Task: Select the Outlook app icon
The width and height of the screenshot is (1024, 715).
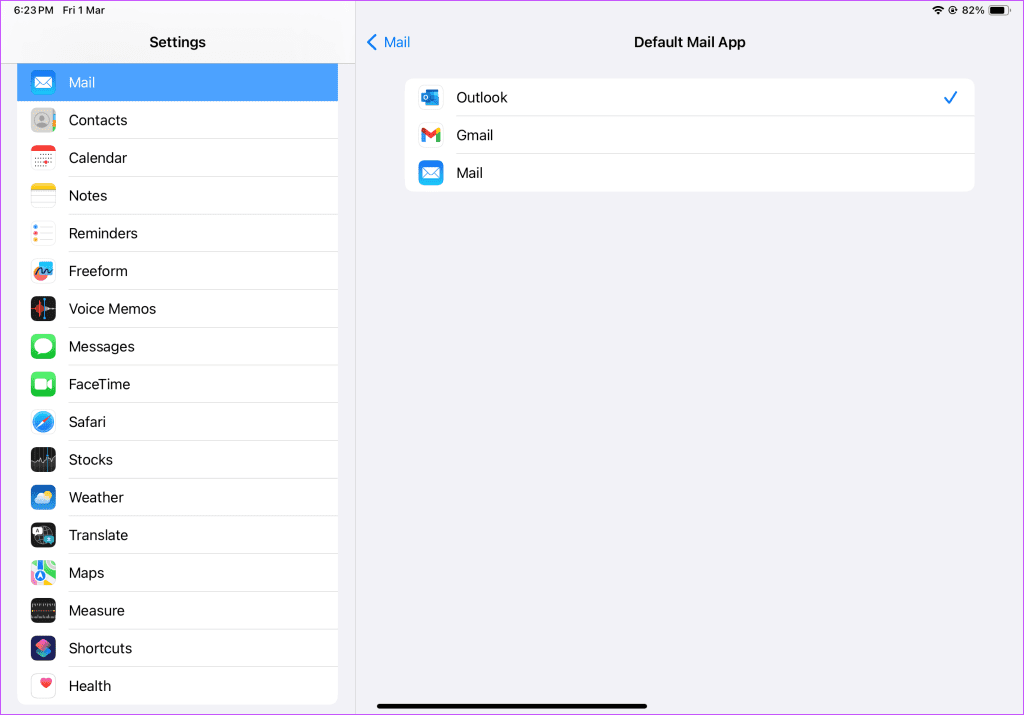Action: 430,97
